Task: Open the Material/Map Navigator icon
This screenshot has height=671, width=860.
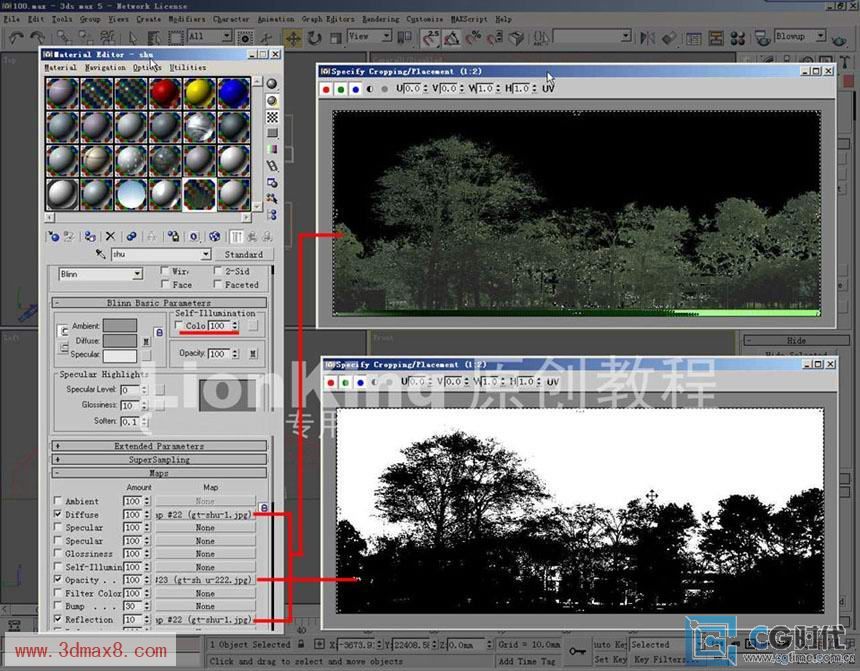Action: [x=272, y=215]
